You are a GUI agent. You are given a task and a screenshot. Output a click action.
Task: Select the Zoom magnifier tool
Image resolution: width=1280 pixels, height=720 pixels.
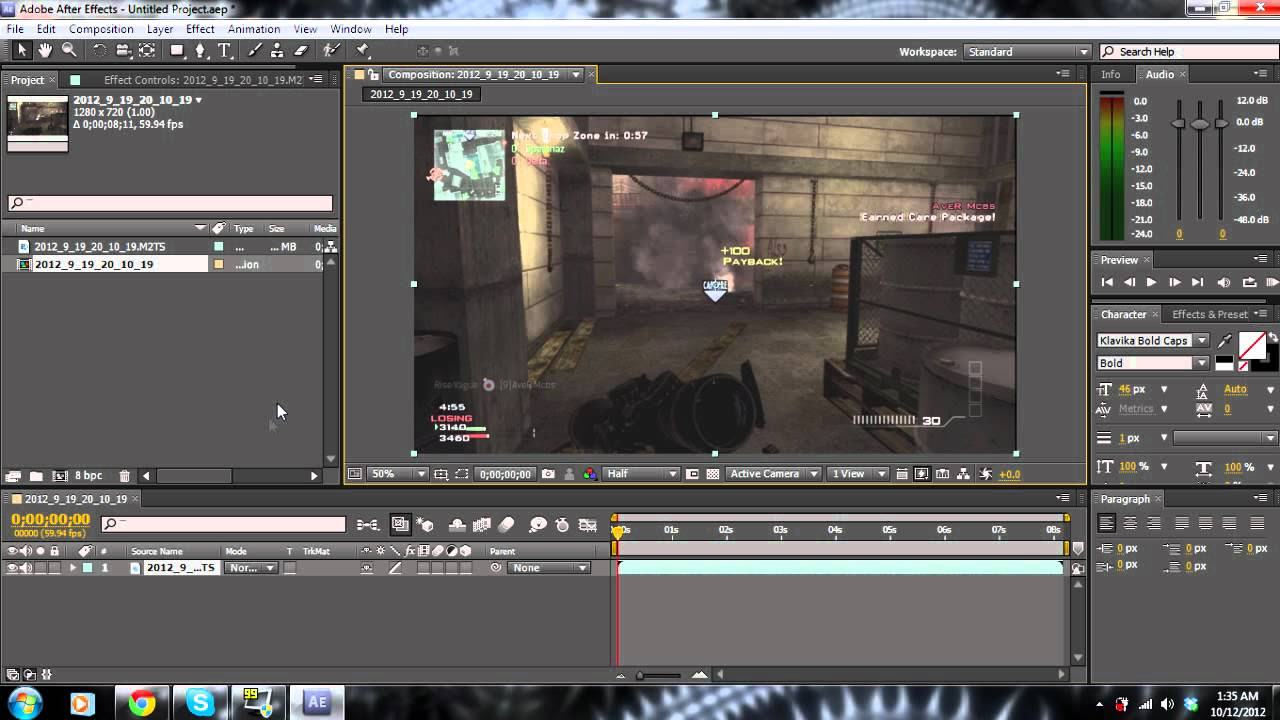pos(69,50)
